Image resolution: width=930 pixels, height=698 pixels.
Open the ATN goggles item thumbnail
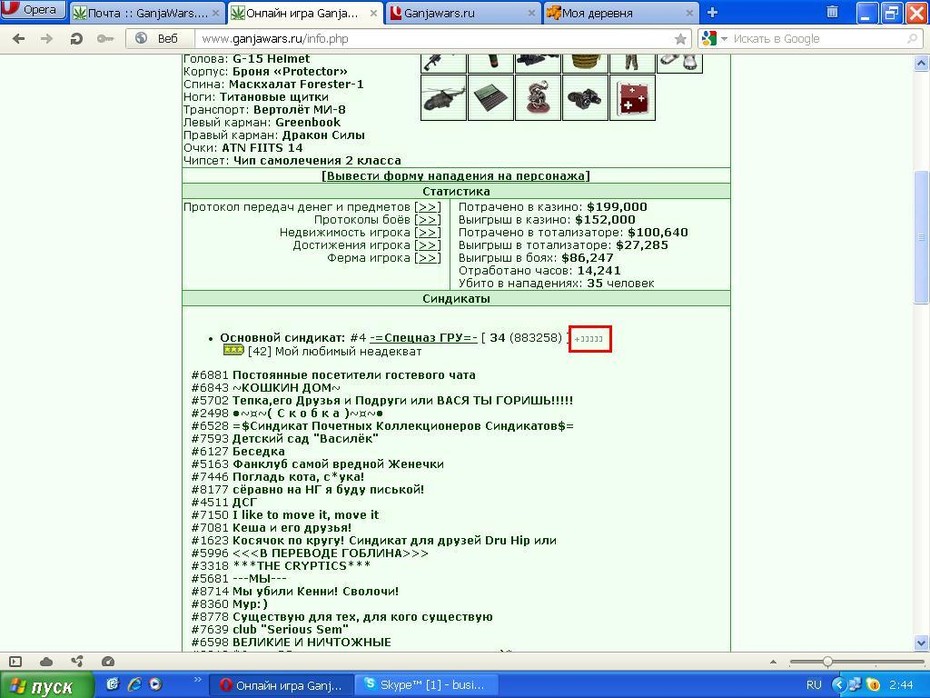coord(585,98)
